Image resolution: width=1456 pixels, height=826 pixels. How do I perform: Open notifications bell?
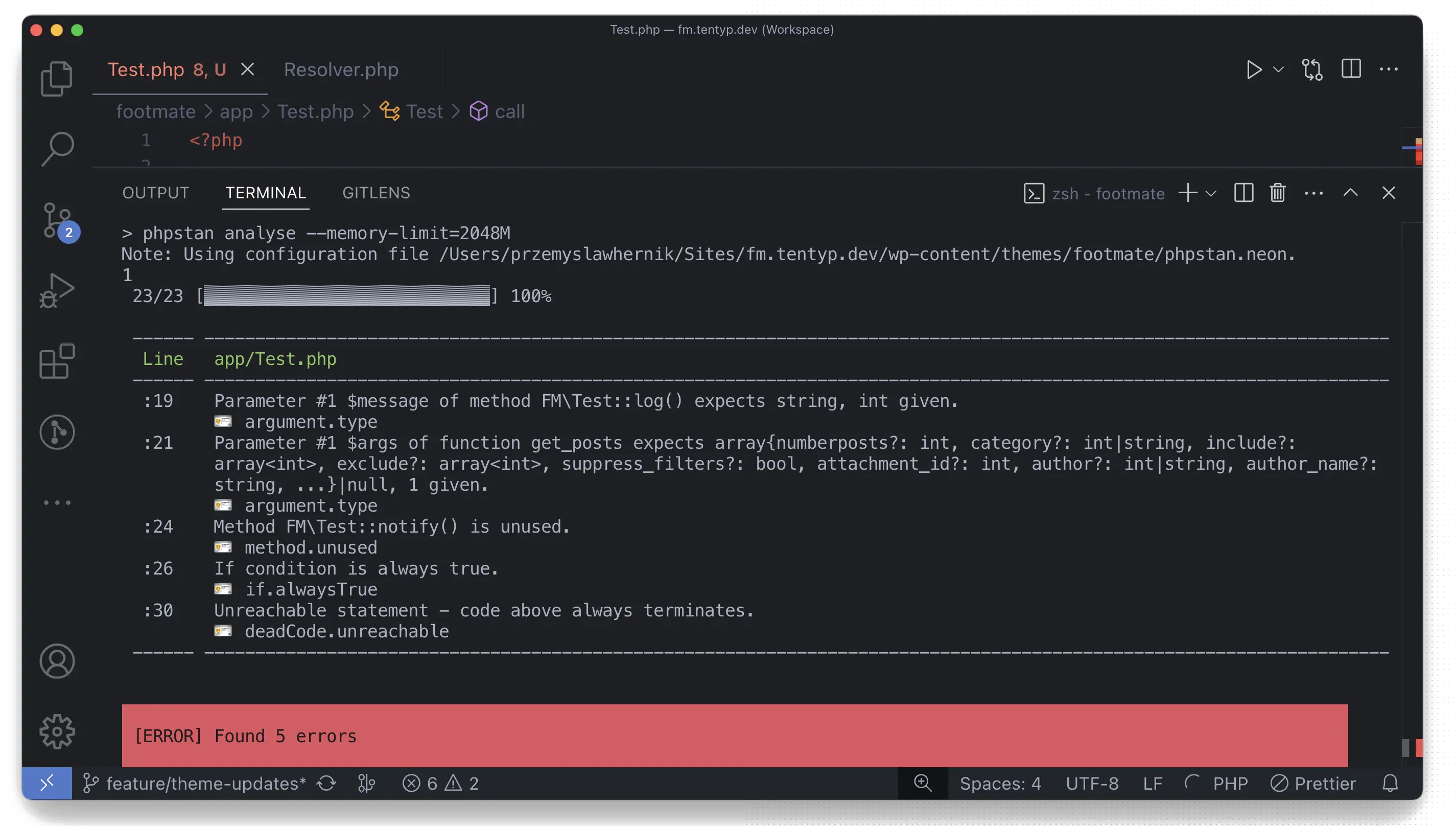tap(1390, 784)
